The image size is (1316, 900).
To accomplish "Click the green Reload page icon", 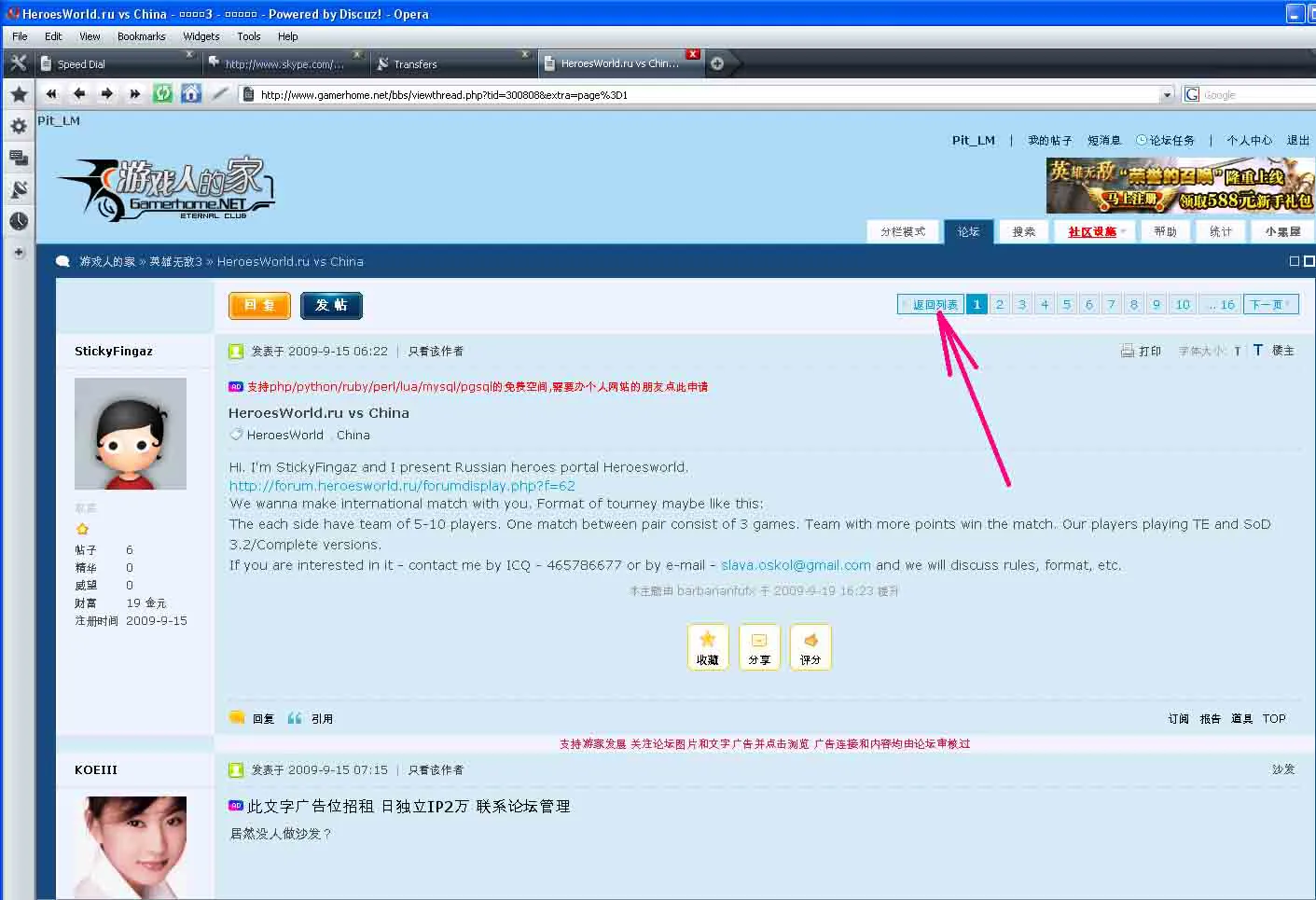I will (163, 93).
